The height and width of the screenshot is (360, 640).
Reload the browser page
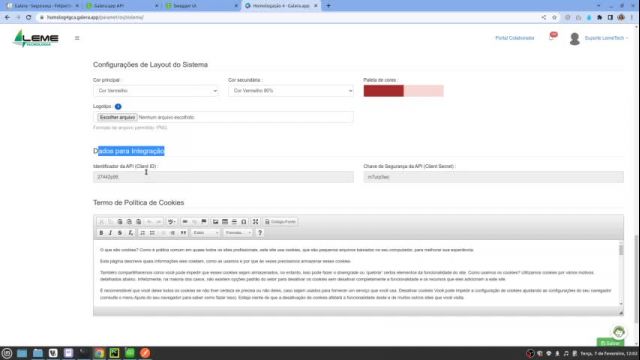(29, 18)
